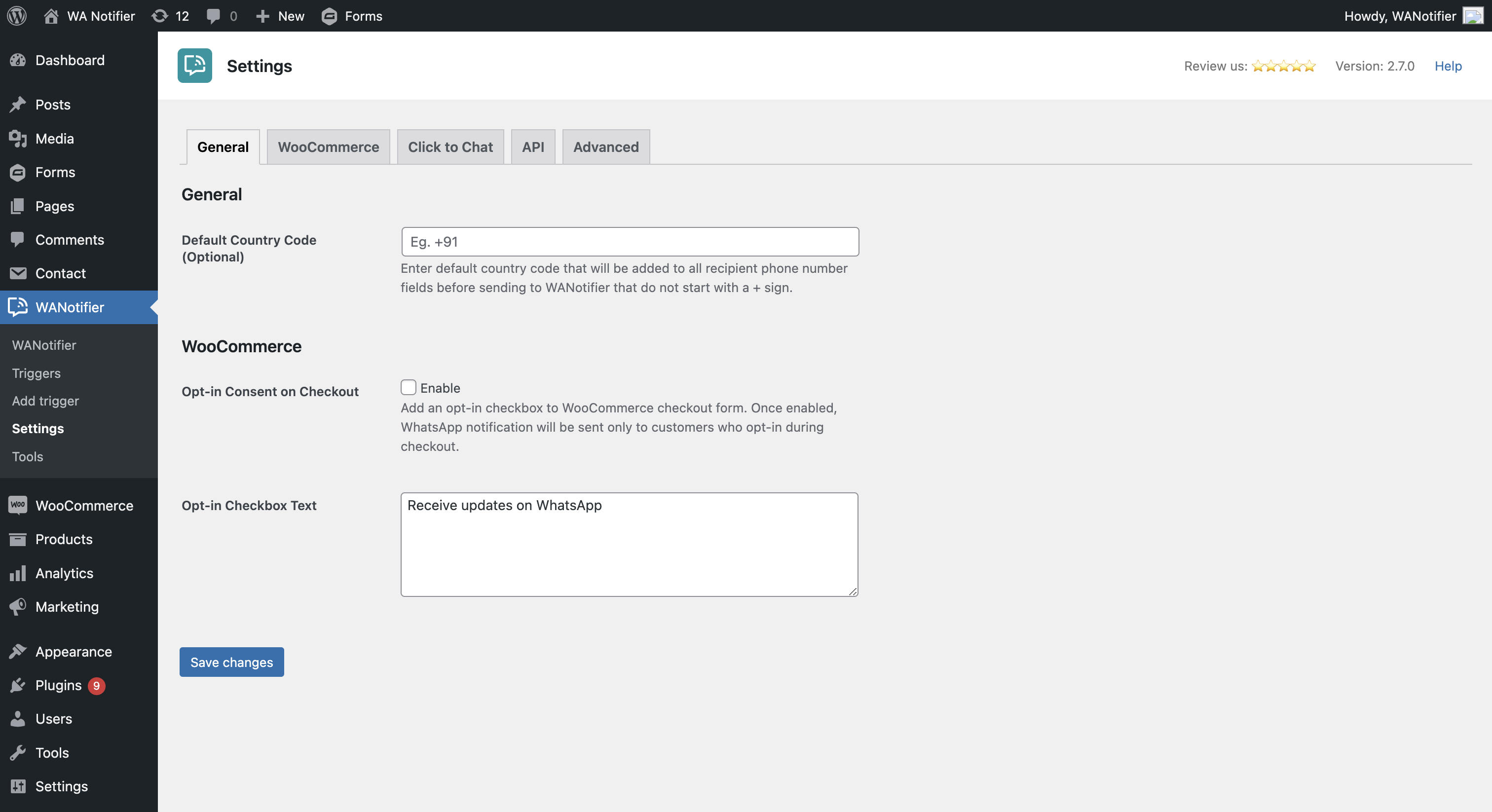
Task: Click the Settings sliders icon in sidebar
Action: tap(18, 786)
